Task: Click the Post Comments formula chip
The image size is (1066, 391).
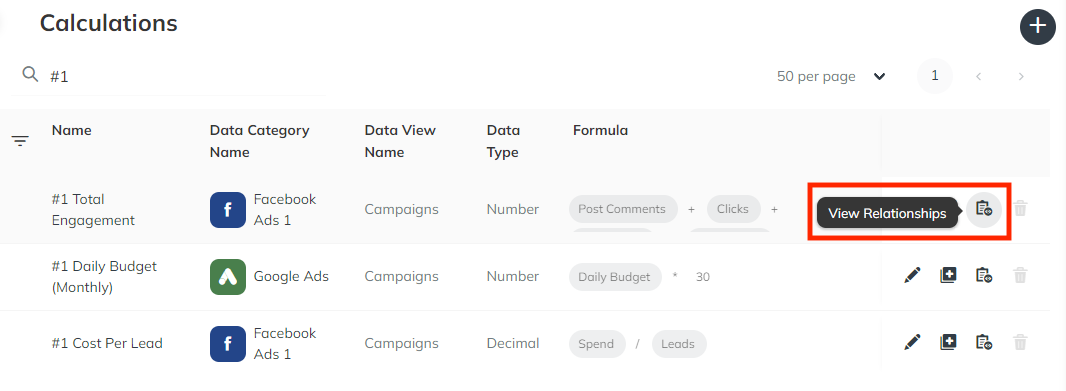Action: pyautogui.click(x=623, y=209)
